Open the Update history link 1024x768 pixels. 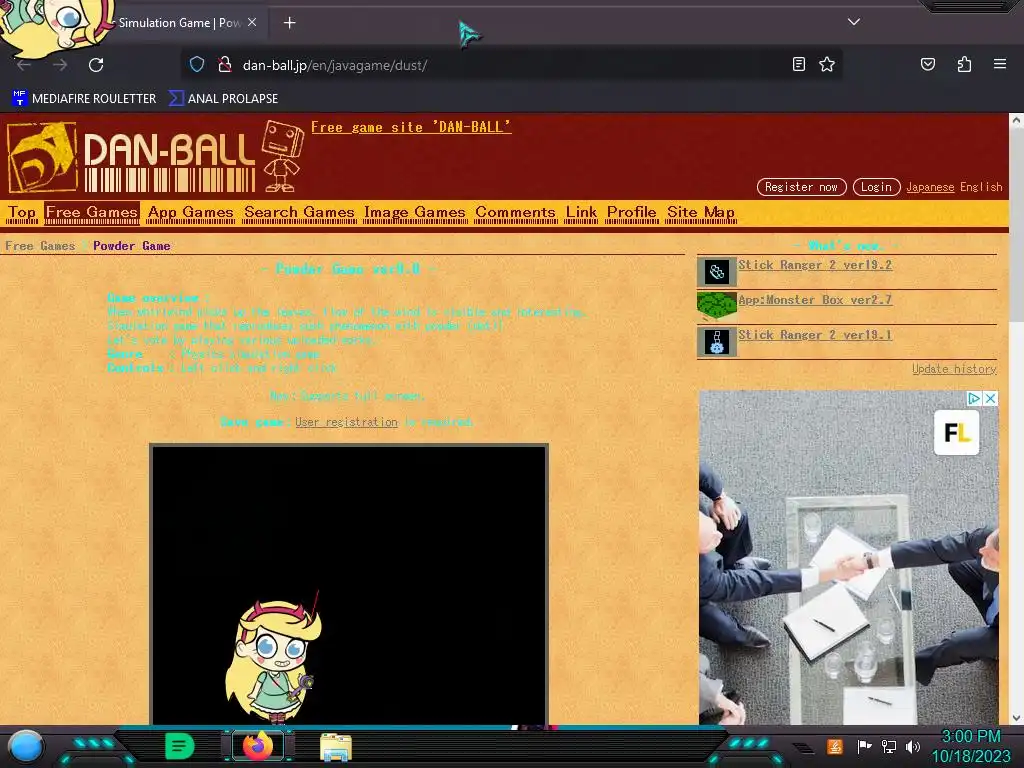click(x=954, y=369)
